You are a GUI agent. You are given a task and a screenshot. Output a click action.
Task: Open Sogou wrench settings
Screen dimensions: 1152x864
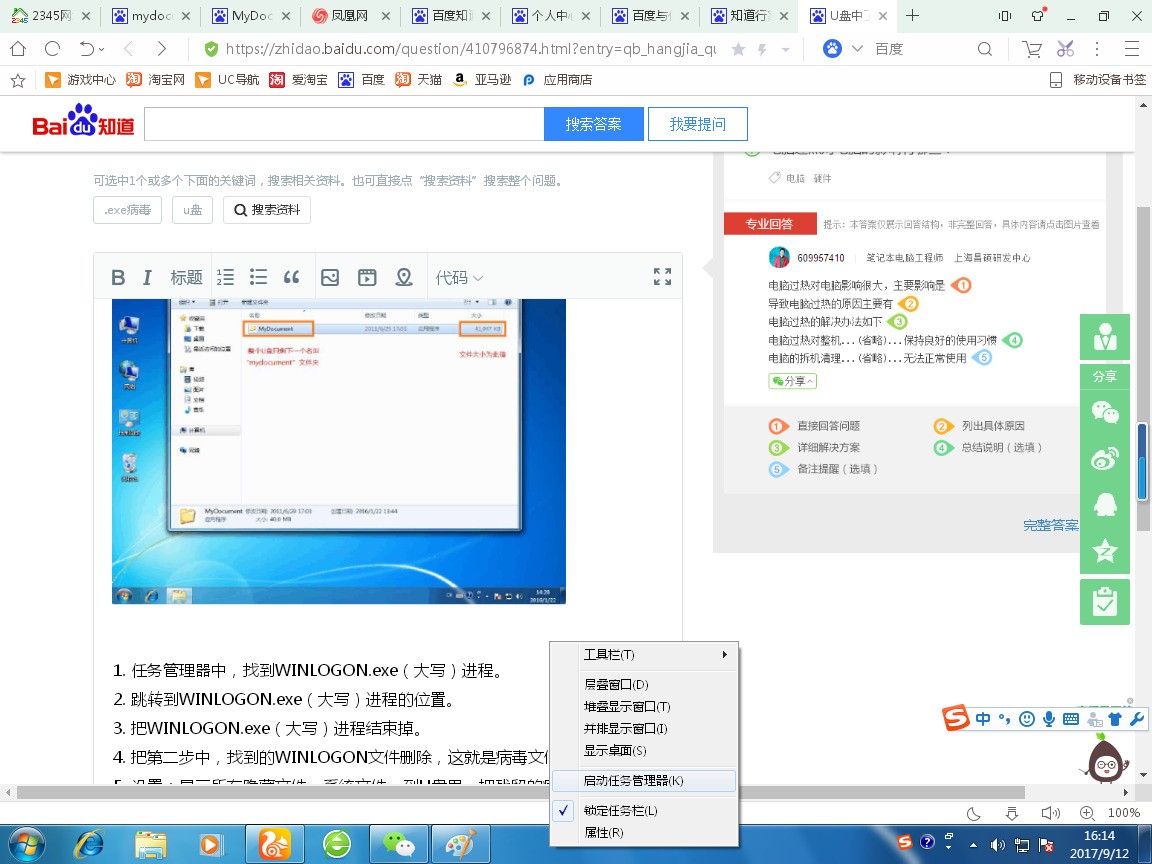pyautogui.click(x=1137, y=719)
